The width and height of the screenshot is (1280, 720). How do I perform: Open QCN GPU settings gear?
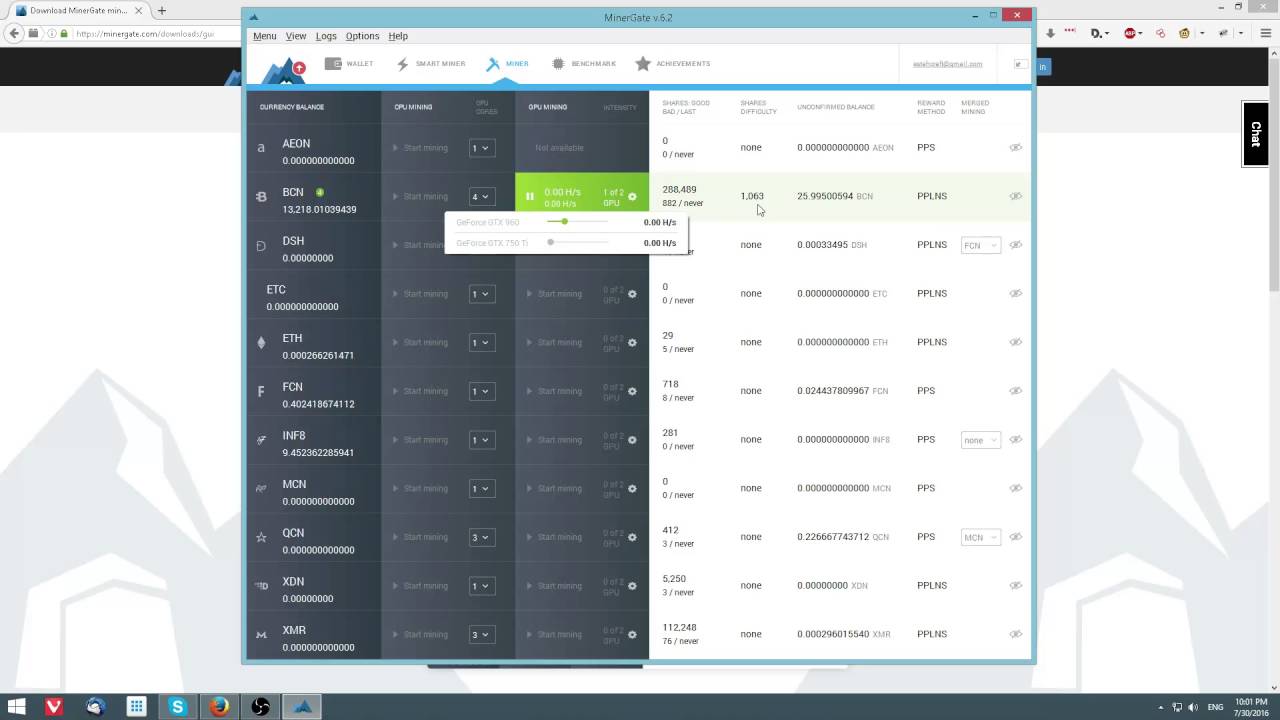coord(632,537)
